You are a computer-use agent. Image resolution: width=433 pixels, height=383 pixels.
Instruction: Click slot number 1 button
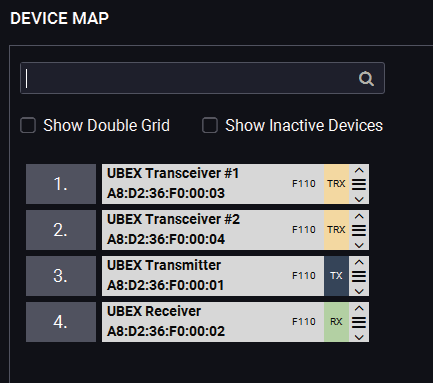pyautogui.click(x=61, y=184)
